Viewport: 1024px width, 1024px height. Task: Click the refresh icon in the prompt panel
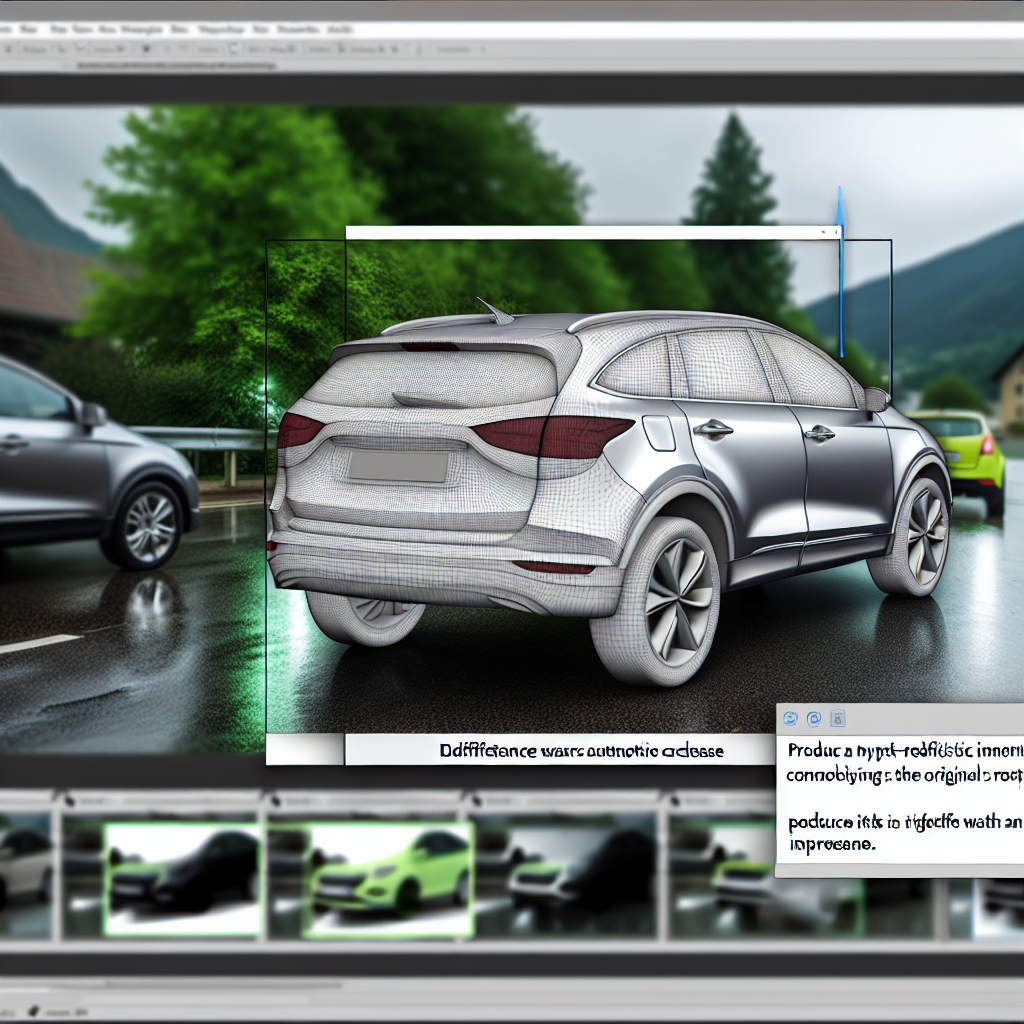click(x=790, y=718)
